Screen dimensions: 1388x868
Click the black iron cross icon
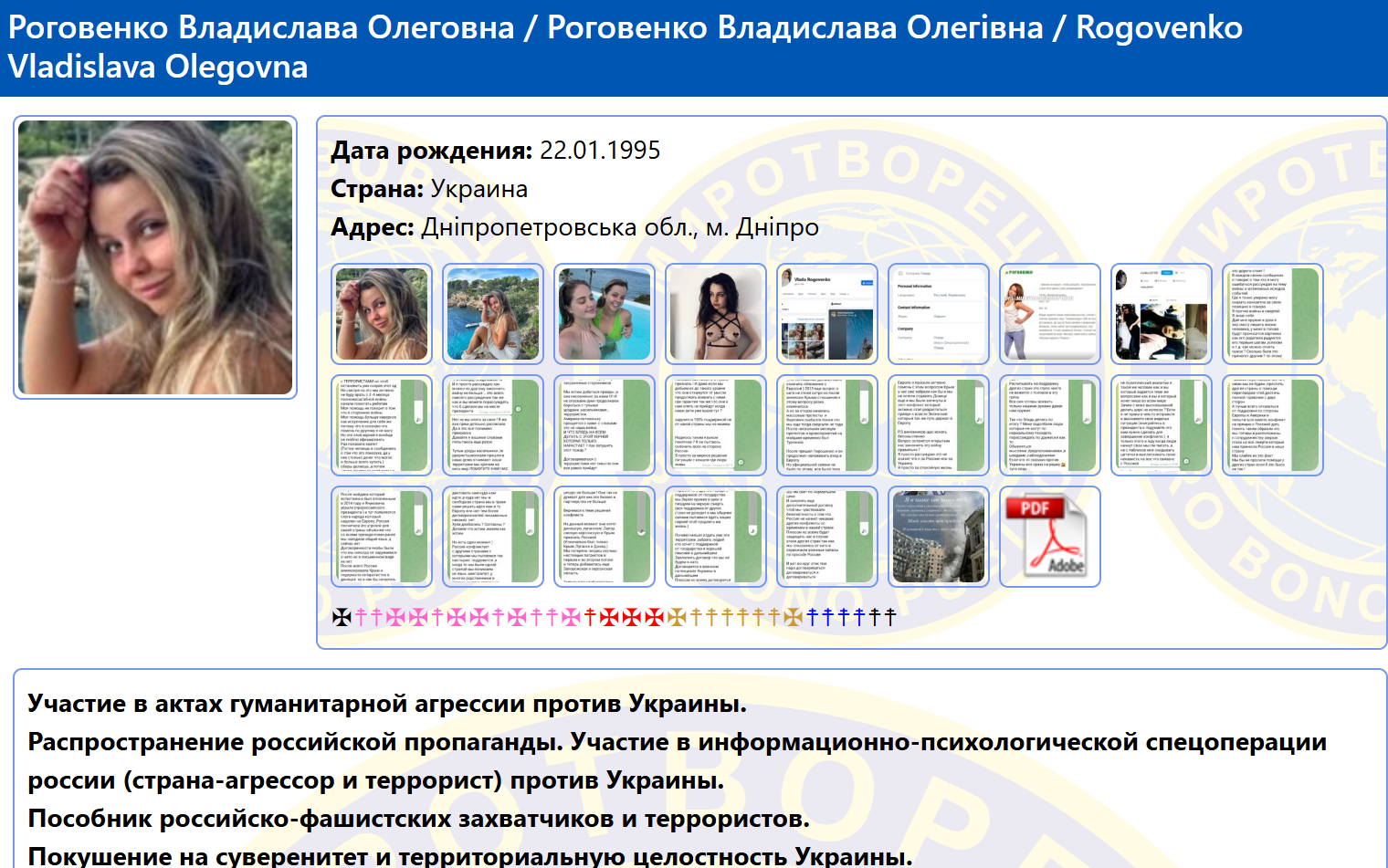click(342, 618)
